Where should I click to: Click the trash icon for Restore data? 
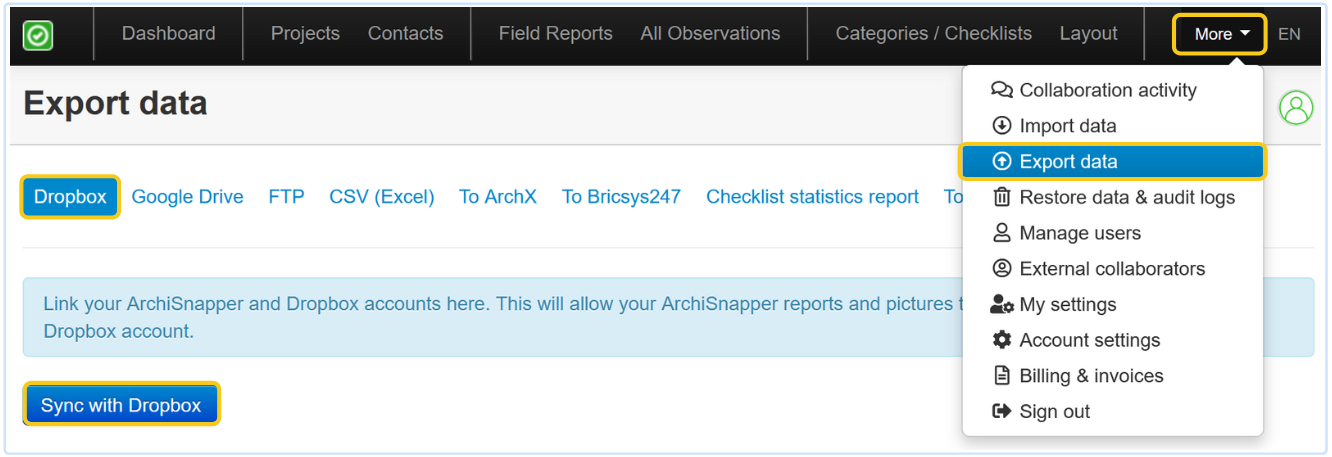[x=1001, y=197]
